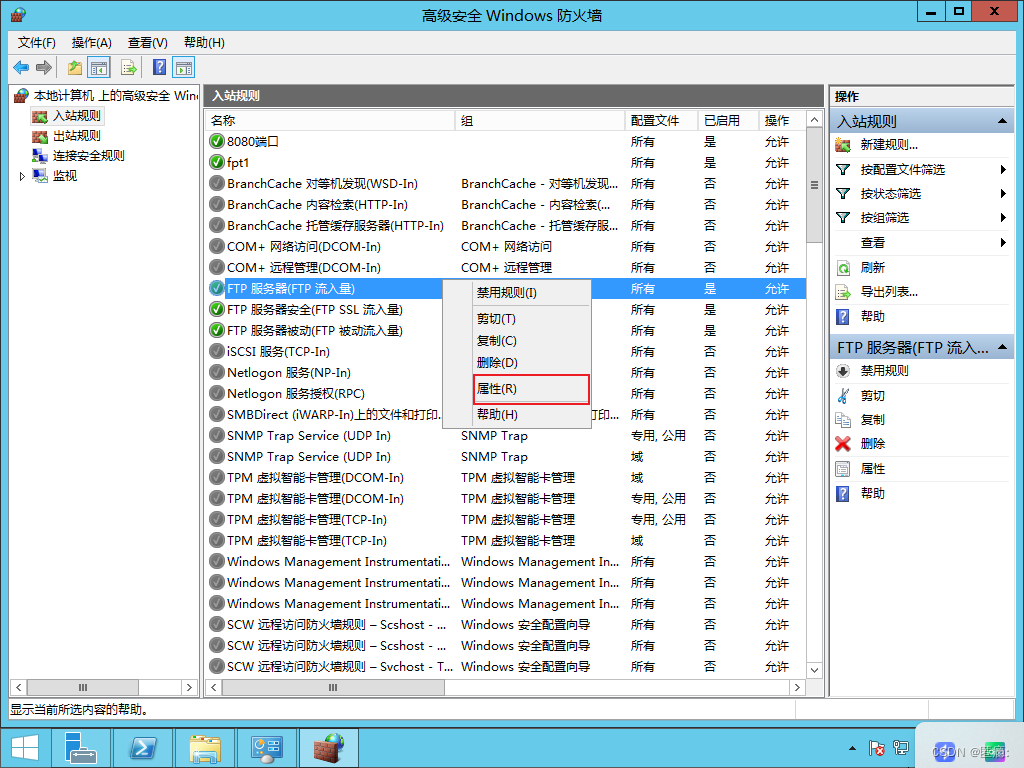Click 新建规则... in the actions pane

pos(889,145)
